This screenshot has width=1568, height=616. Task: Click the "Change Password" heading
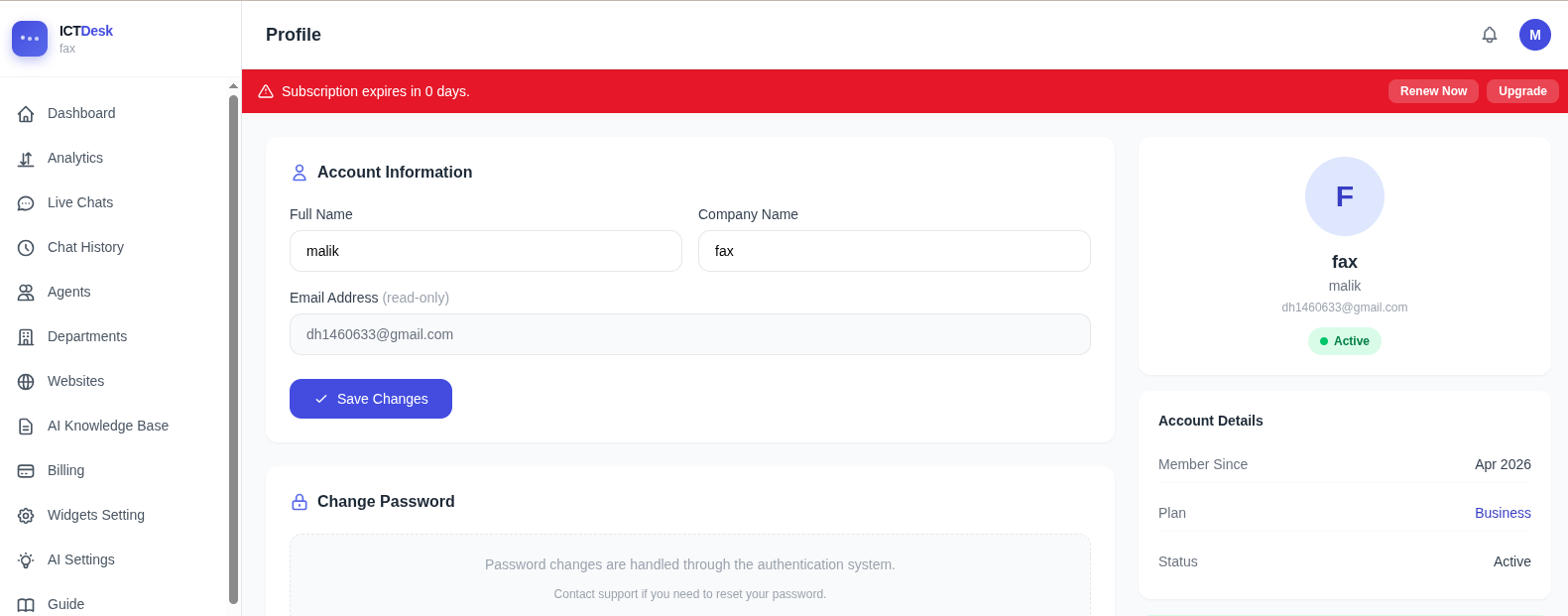(x=386, y=502)
